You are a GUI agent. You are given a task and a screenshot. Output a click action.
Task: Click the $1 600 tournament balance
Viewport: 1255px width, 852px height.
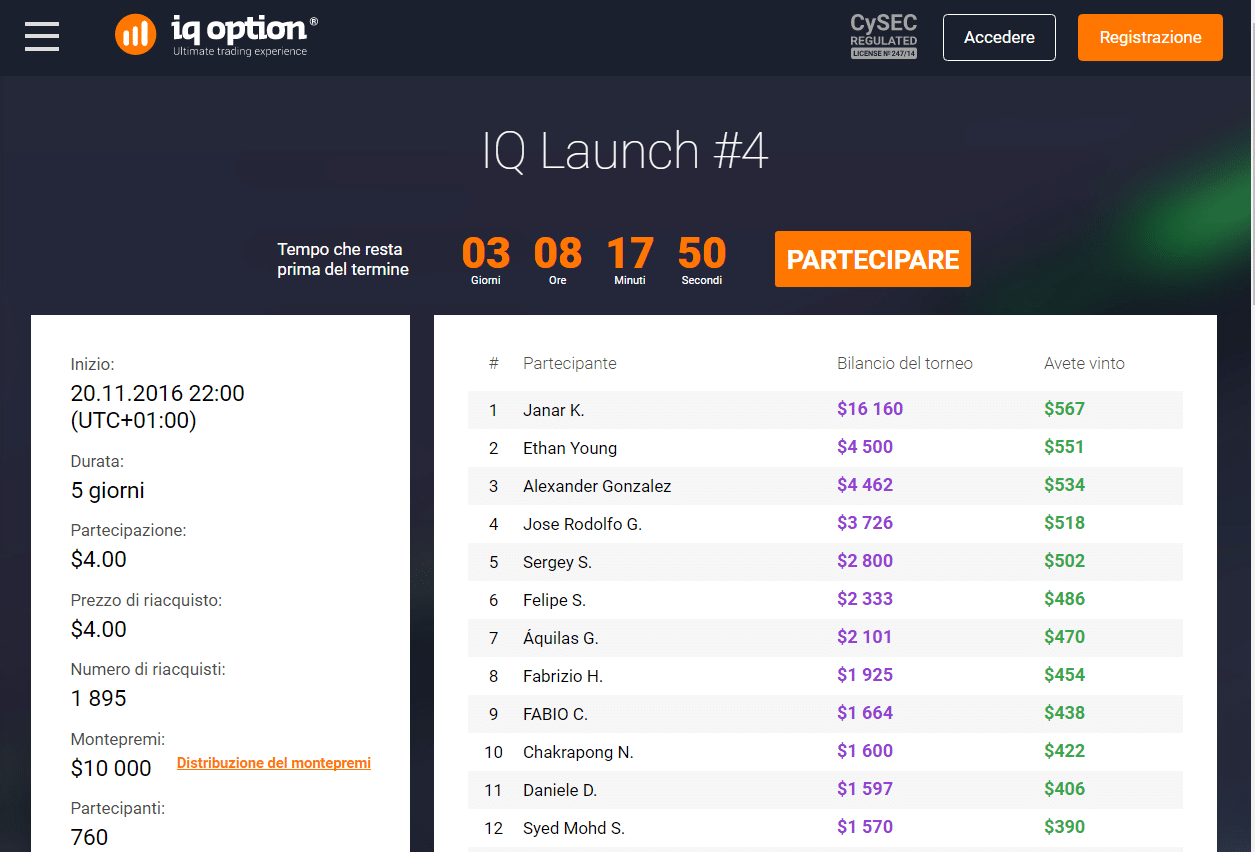[x=865, y=751]
